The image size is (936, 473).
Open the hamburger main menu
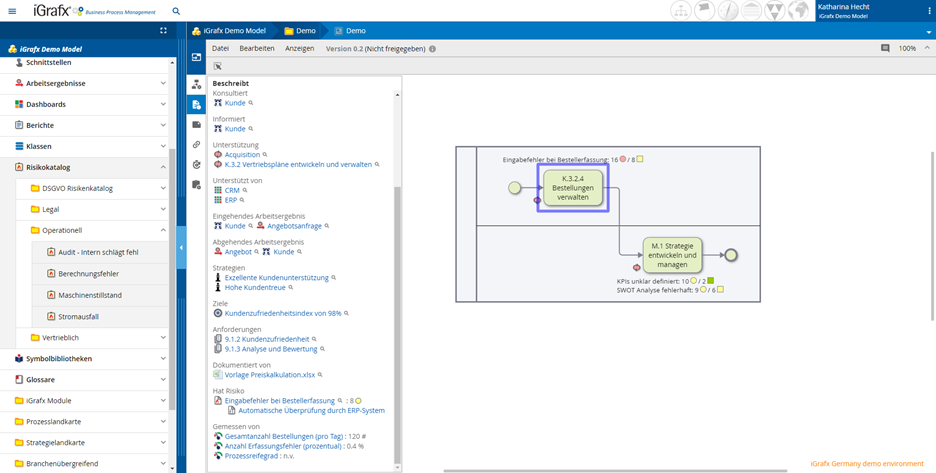(x=13, y=11)
